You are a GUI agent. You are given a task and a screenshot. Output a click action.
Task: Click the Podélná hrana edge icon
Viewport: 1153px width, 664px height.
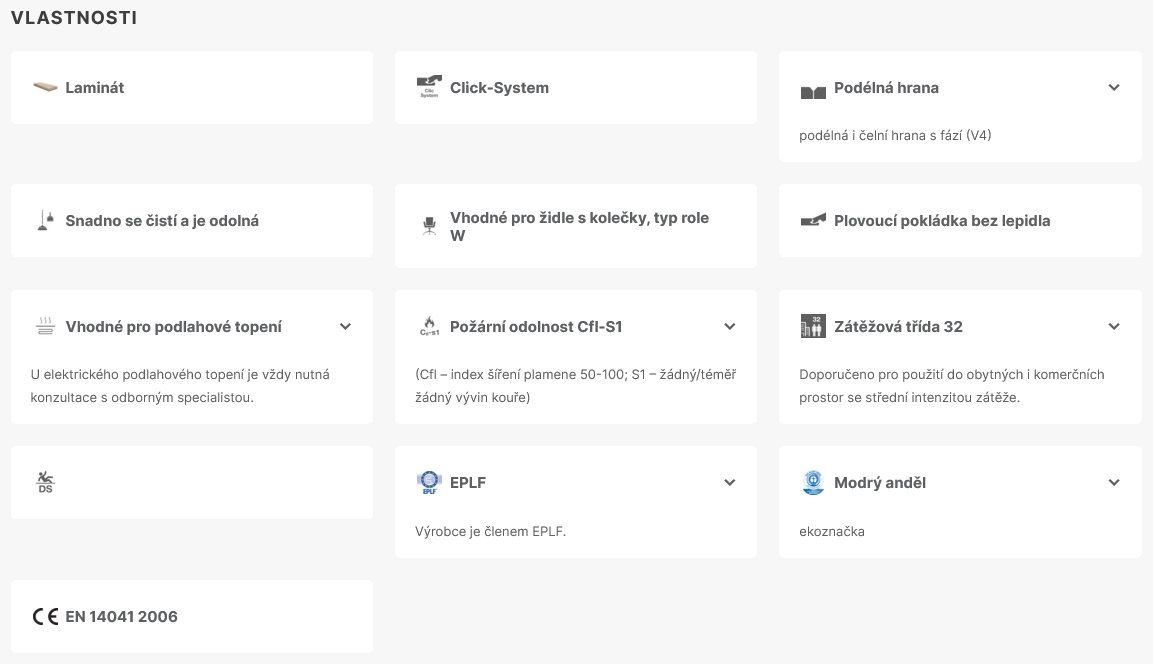pos(813,91)
